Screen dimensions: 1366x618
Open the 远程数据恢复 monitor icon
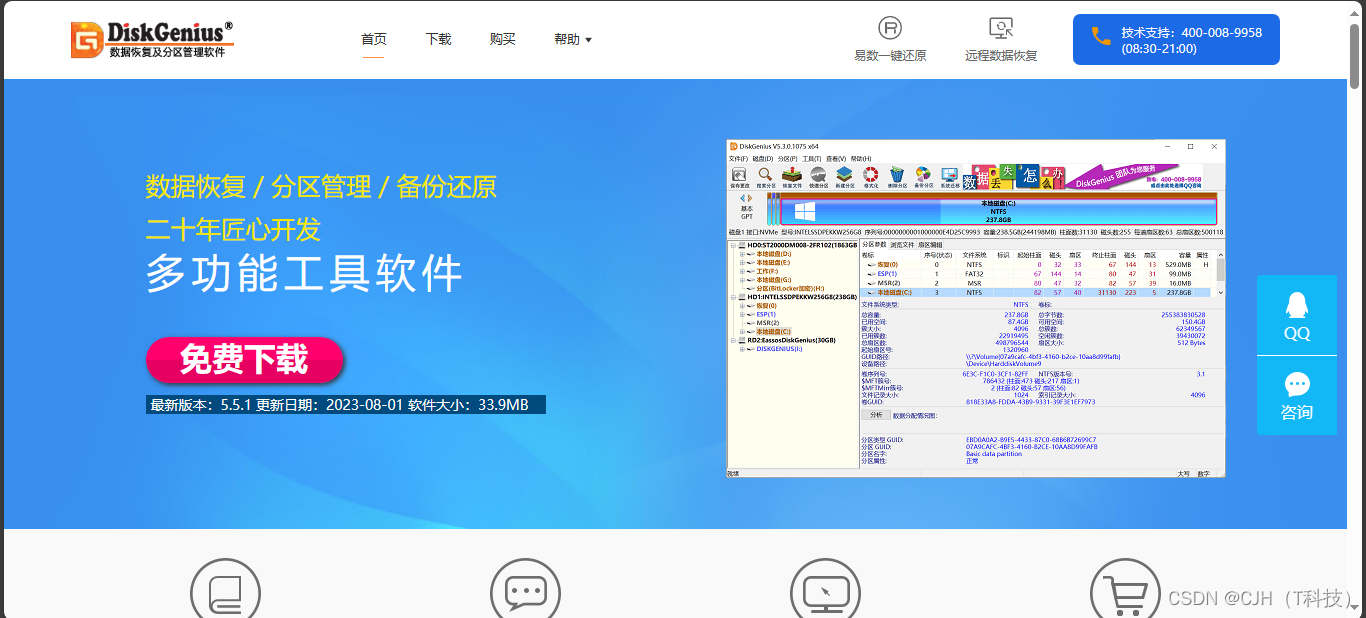click(1001, 27)
